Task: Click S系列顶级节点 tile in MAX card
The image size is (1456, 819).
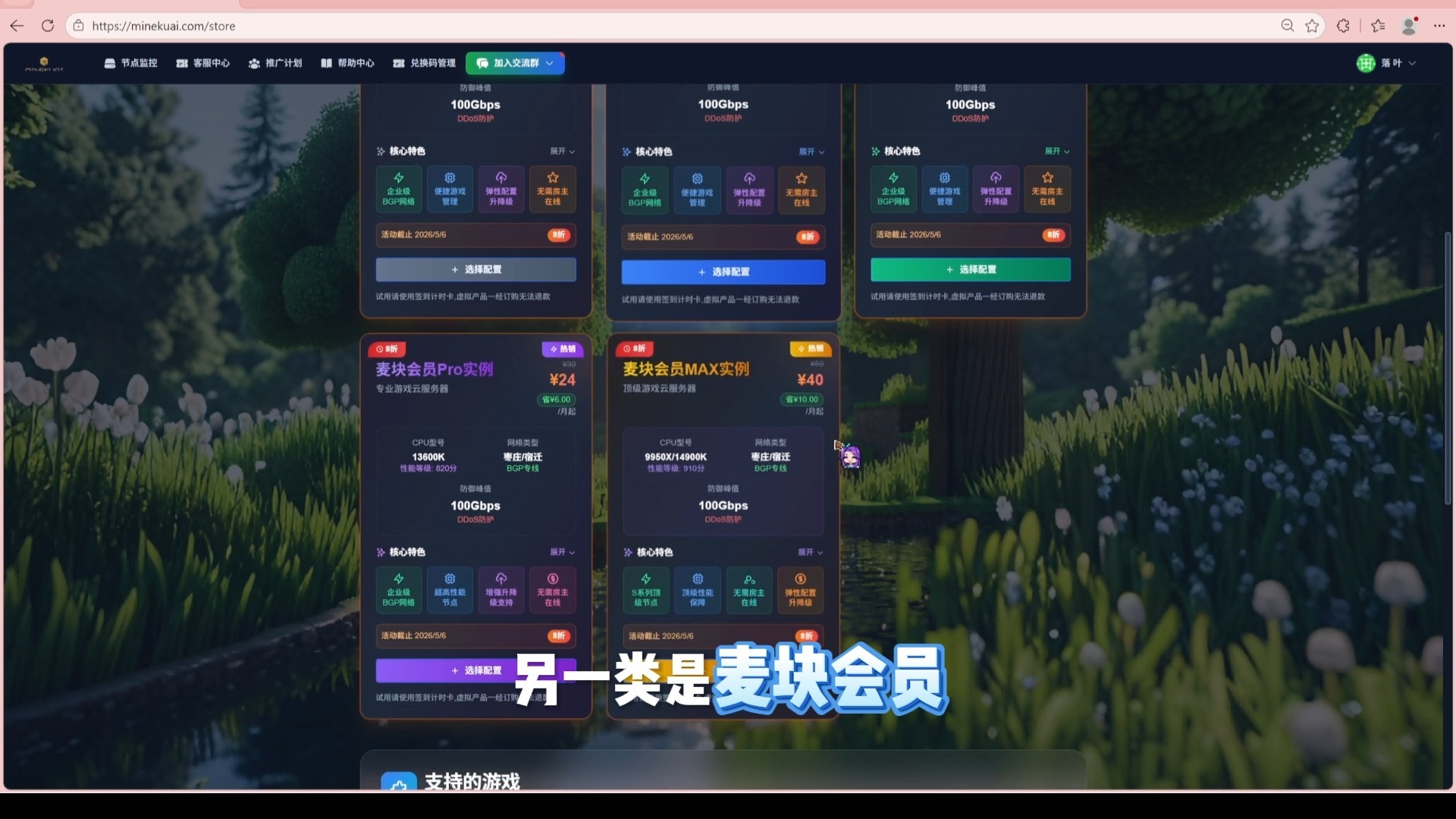Action: pyautogui.click(x=645, y=590)
